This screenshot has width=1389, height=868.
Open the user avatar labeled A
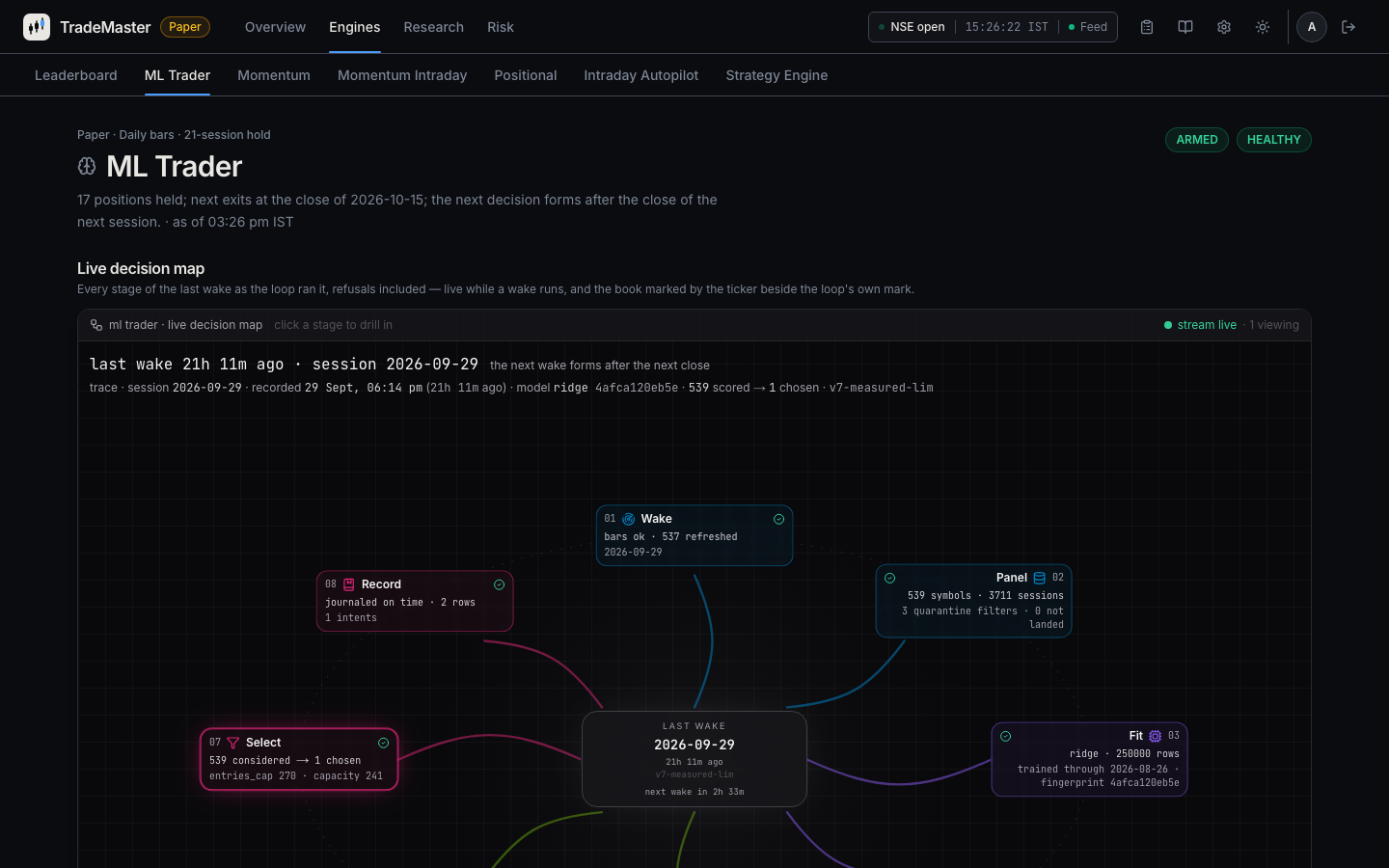tap(1312, 27)
